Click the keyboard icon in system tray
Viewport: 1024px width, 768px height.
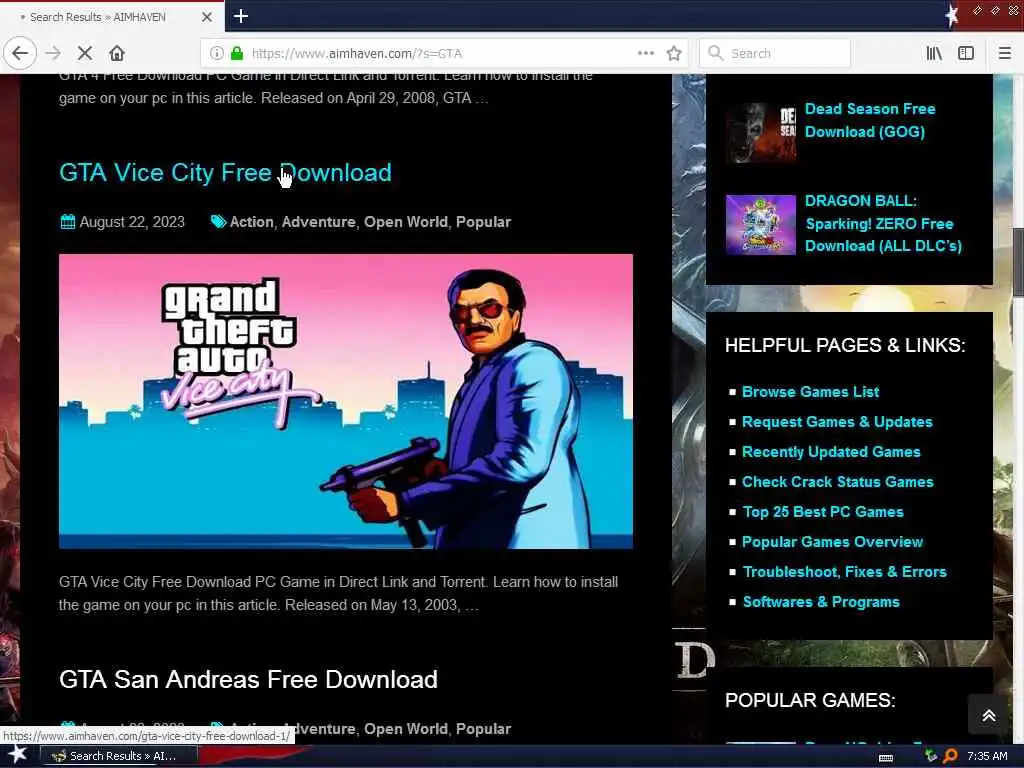886,757
